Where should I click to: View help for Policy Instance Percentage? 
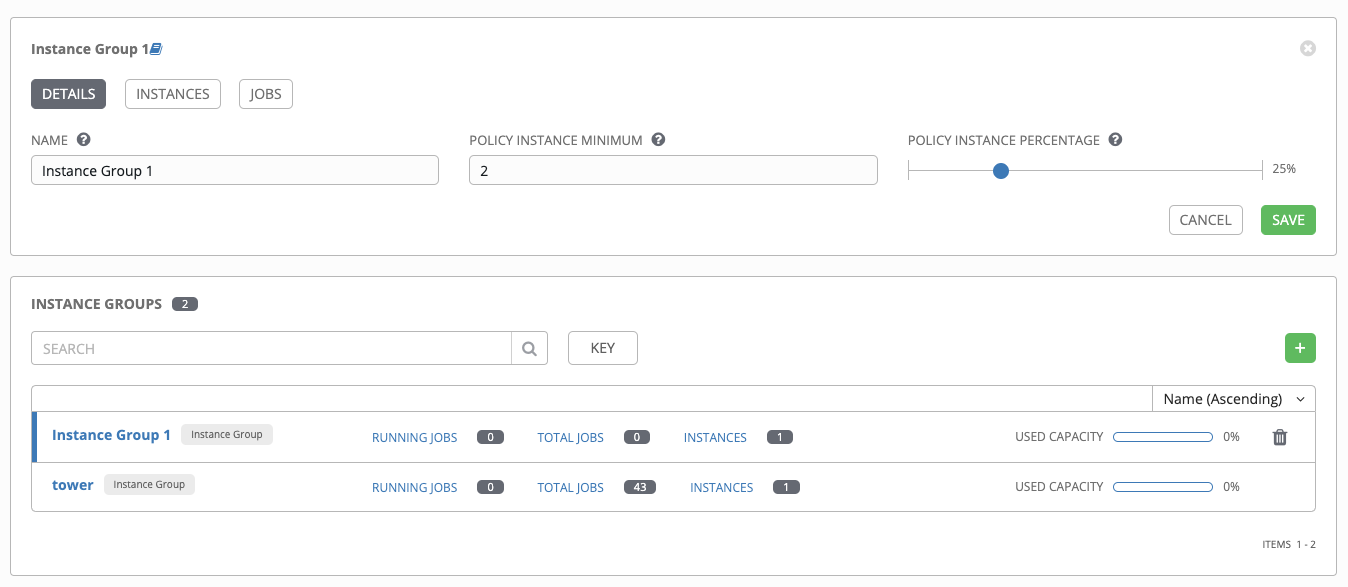(x=1115, y=139)
